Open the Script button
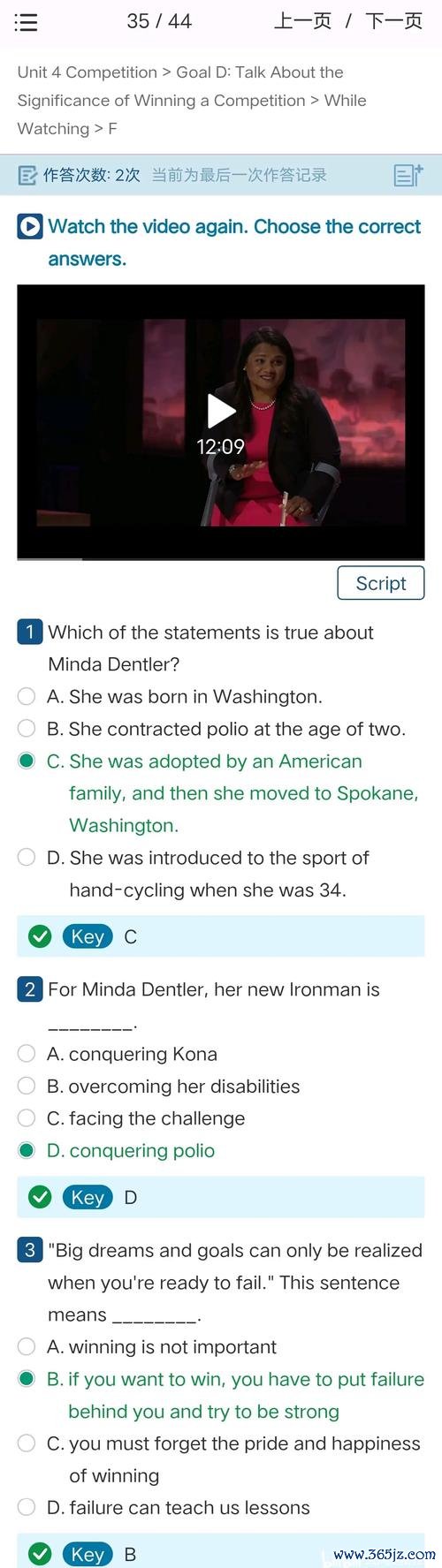The width and height of the screenshot is (442, 1568). [381, 583]
